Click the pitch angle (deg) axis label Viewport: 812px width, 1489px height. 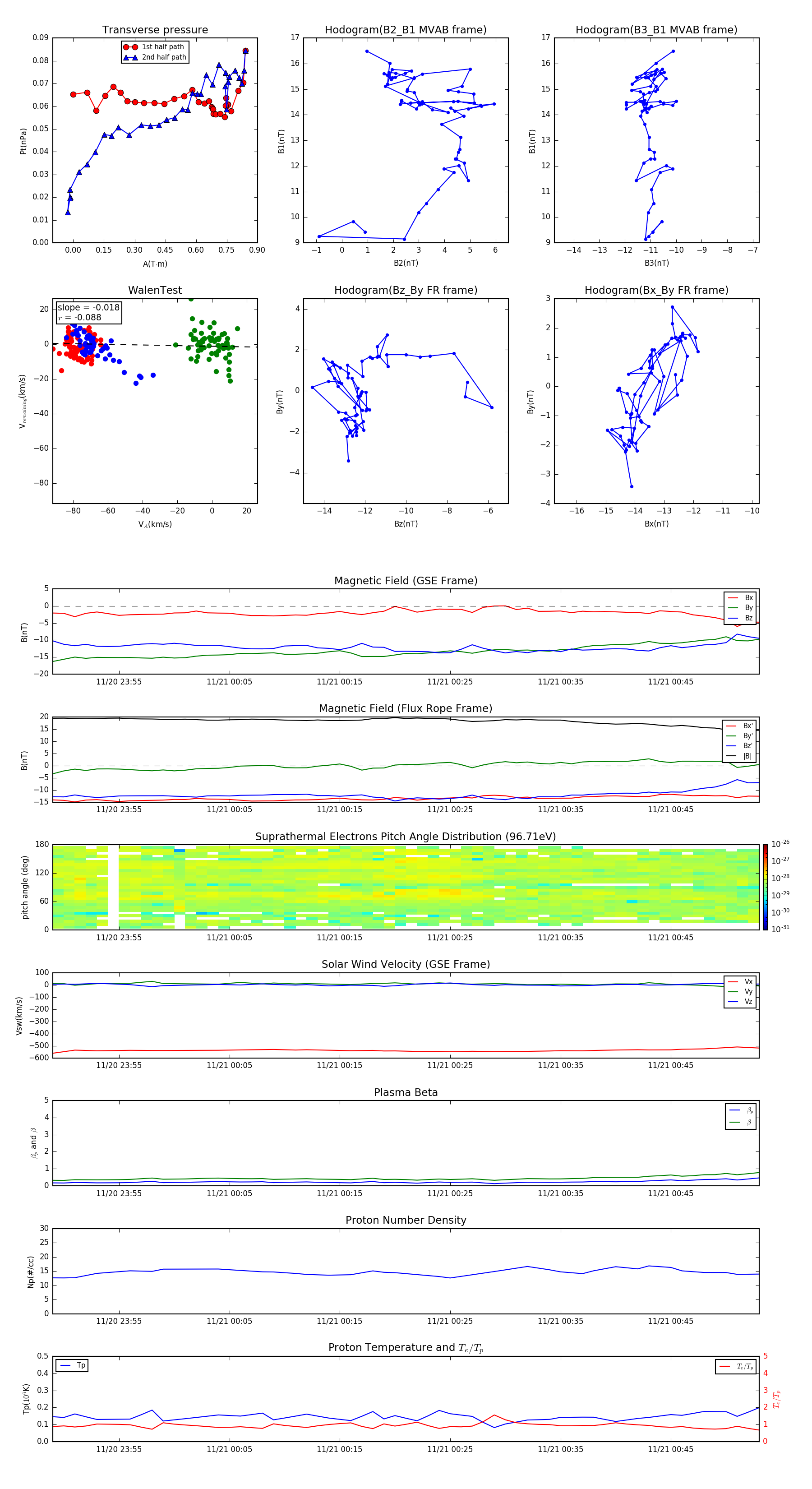point(25,887)
